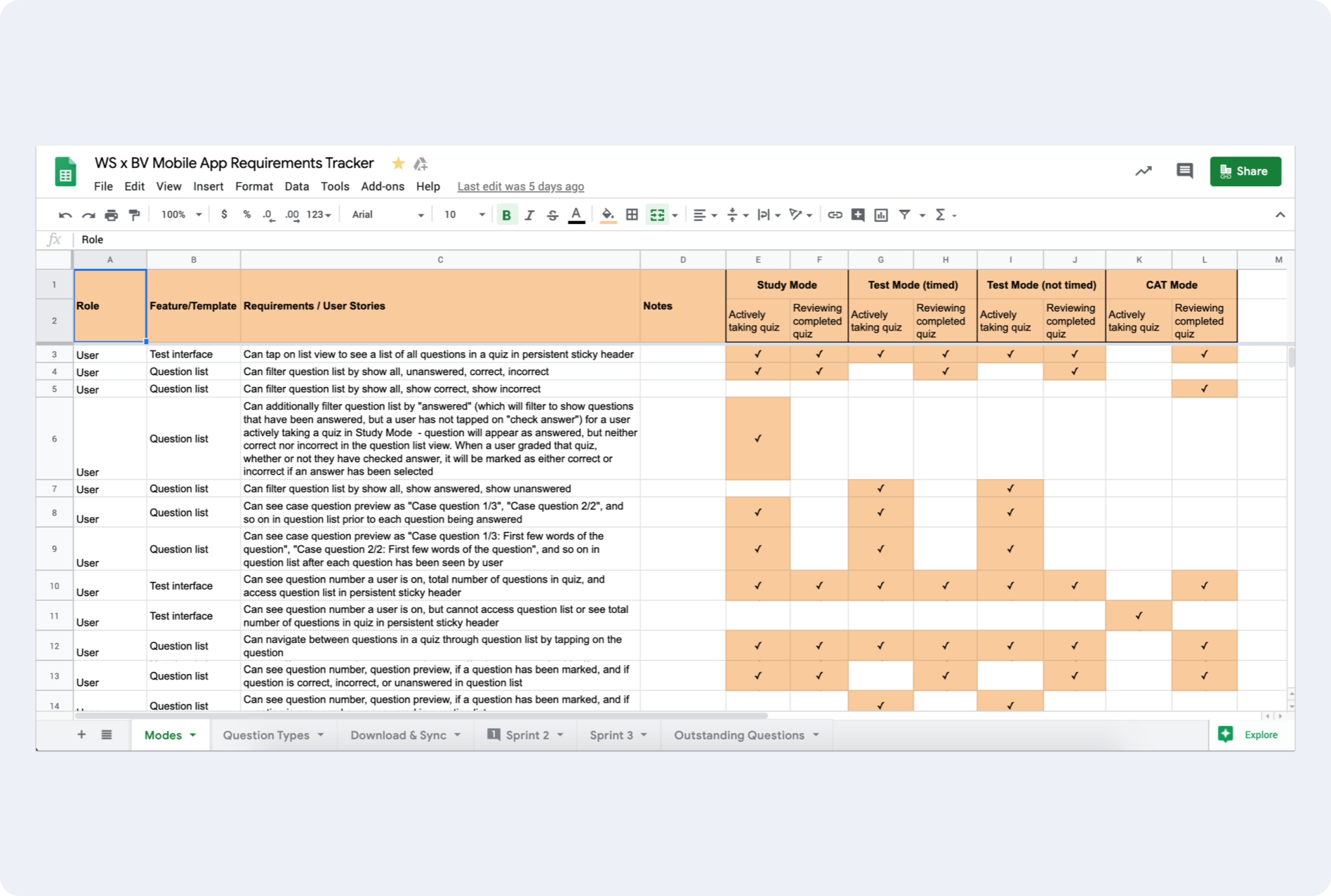1331x896 pixels.
Task: Open the text color picker
Action: [576, 215]
